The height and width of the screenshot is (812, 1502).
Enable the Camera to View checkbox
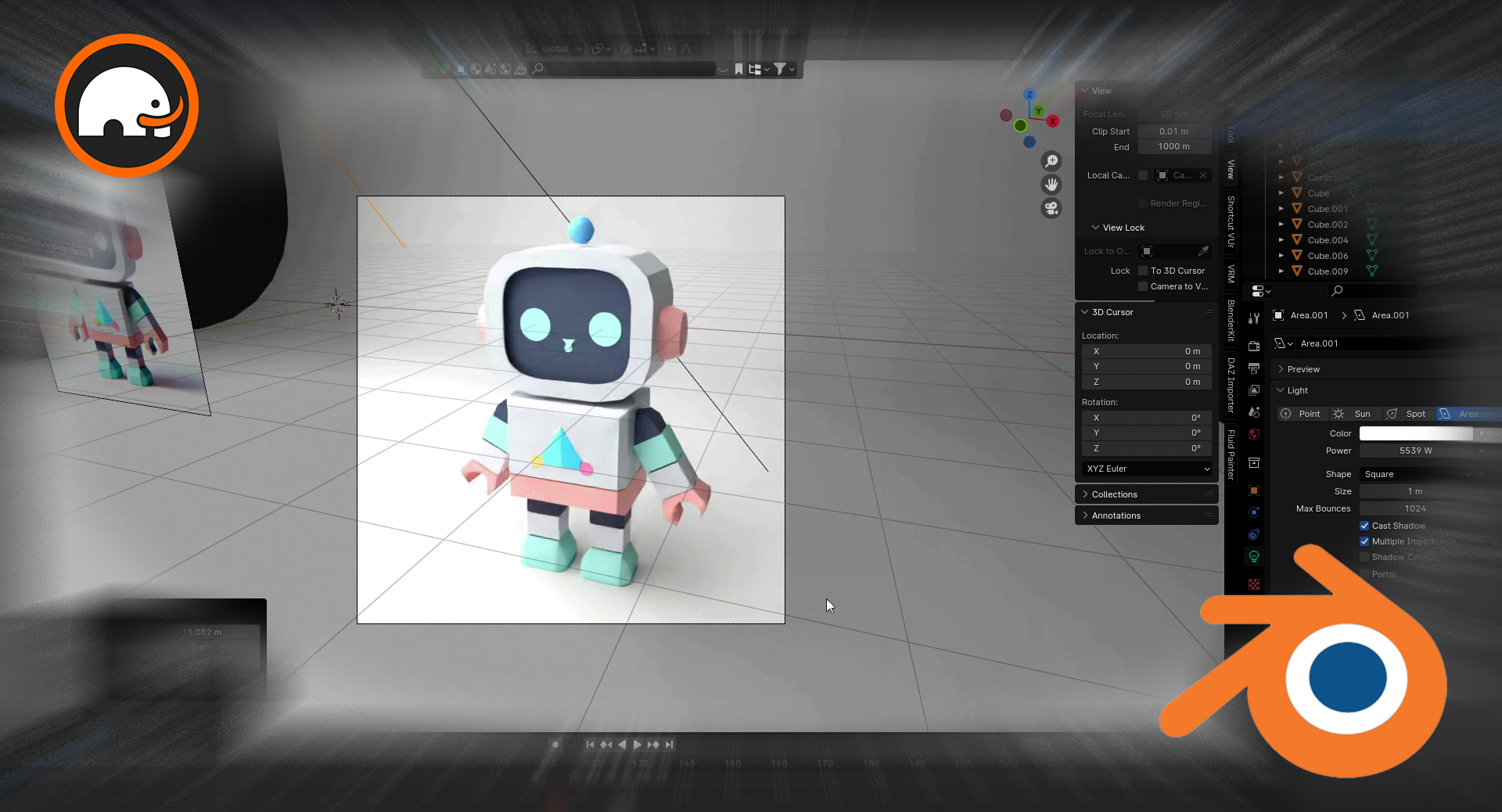tap(1143, 286)
